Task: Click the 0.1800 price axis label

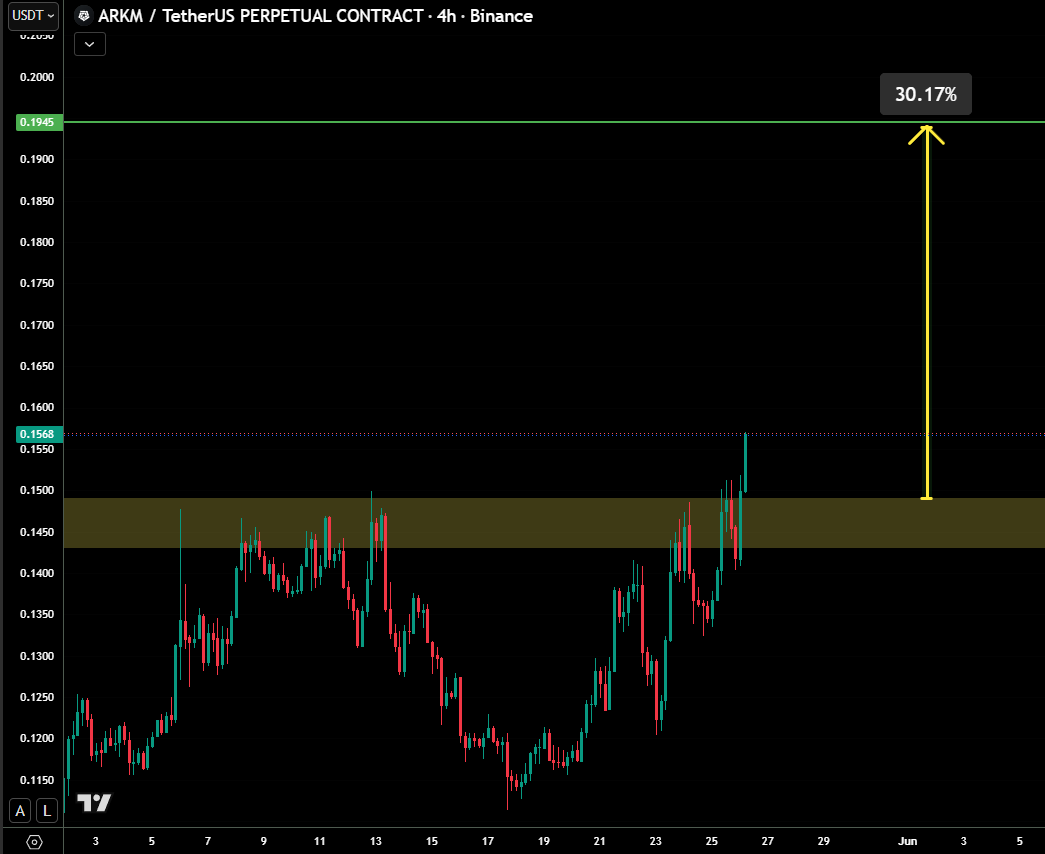Action: click(x=37, y=242)
